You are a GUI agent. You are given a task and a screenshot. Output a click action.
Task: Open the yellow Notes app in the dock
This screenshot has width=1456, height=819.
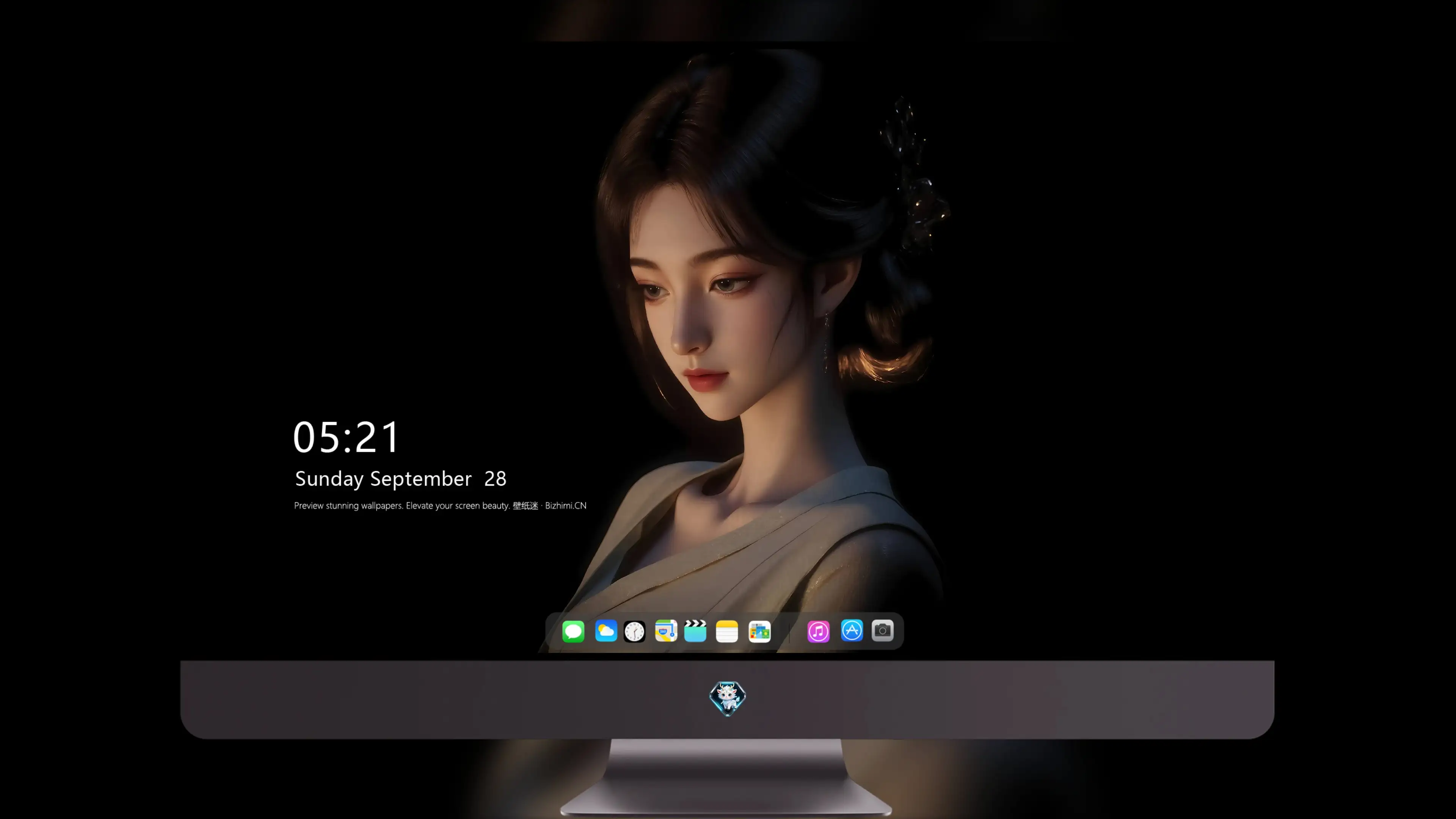tap(727, 631)
